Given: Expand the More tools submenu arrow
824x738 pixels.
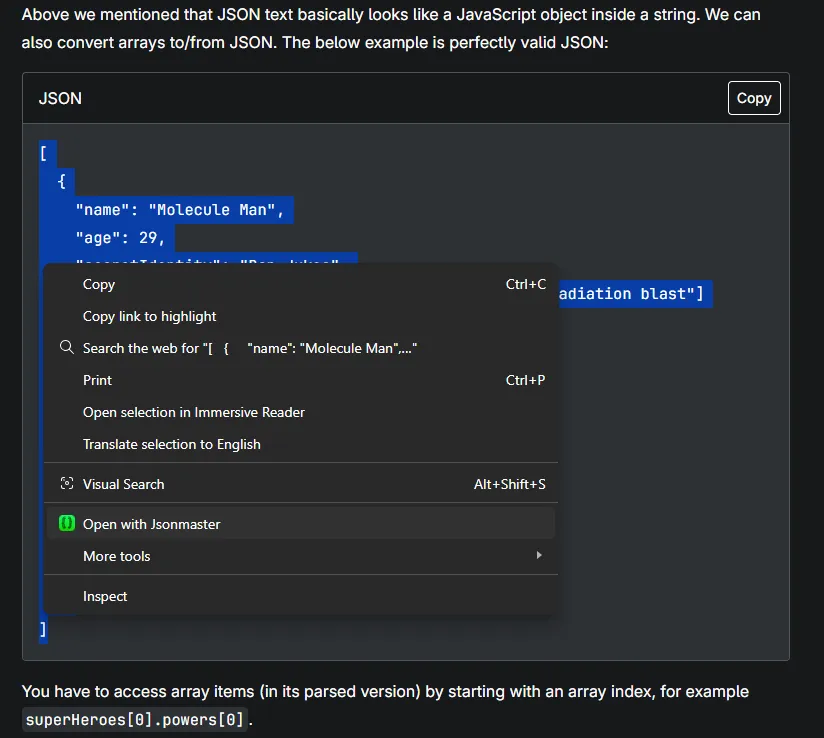Looking at the screenshot, I should tap(539, 556).
